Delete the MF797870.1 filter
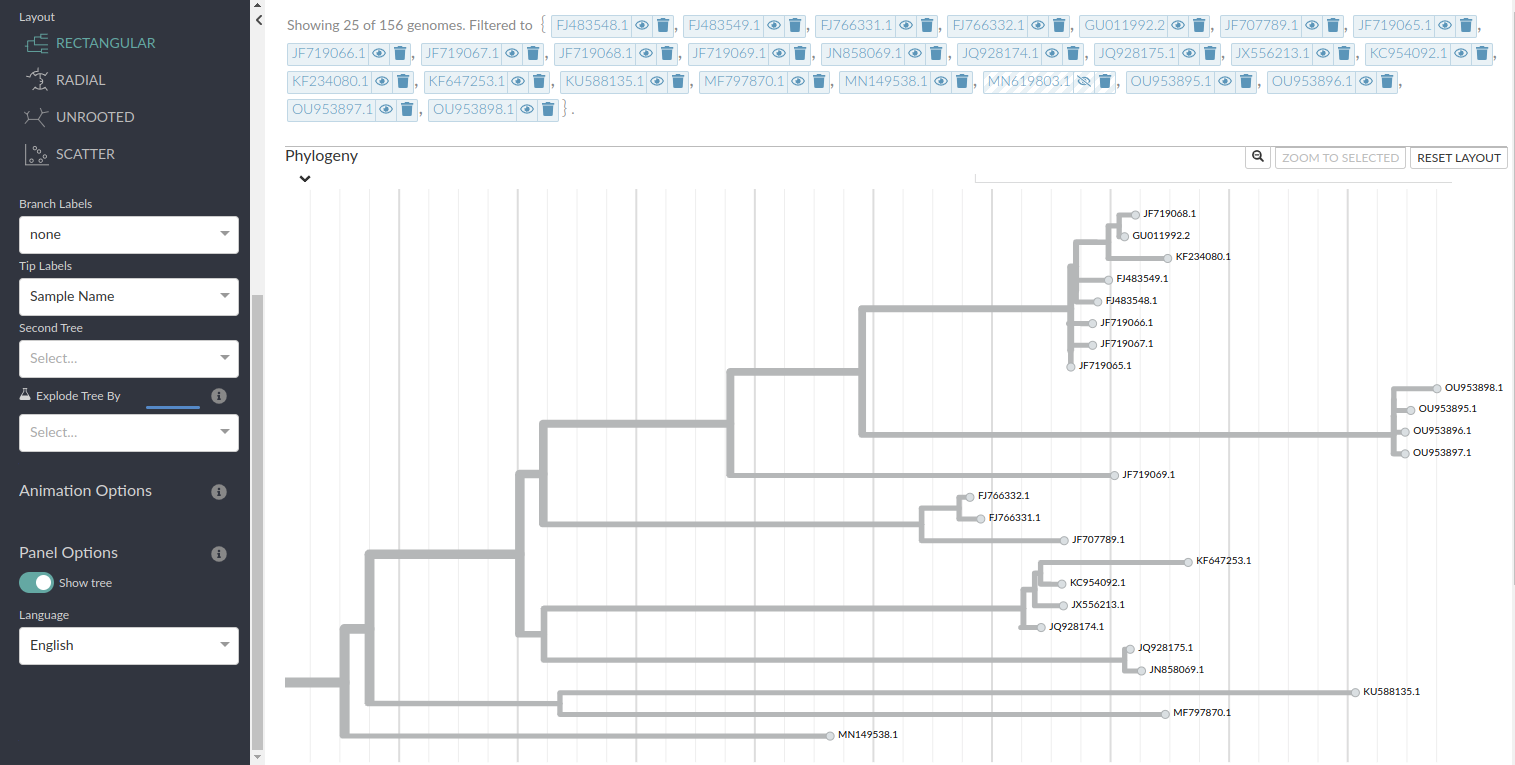The image size is (1515, 765). point(819,81)
